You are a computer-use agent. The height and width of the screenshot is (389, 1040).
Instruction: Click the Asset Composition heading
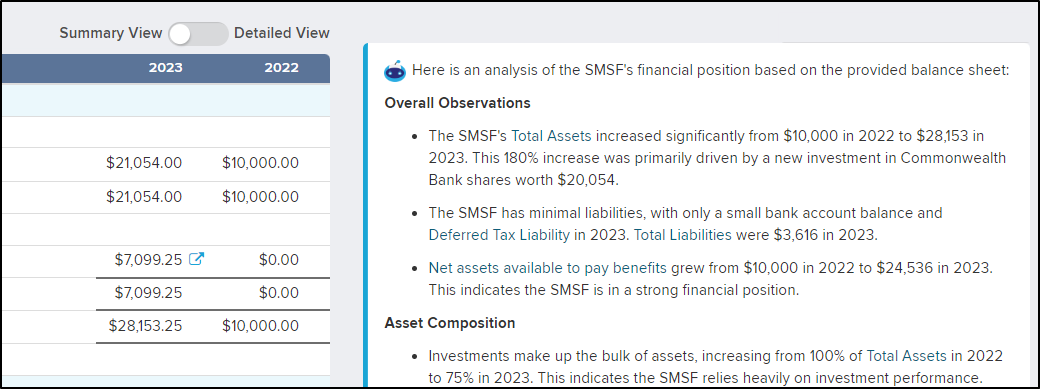click(x=450, y=323)
